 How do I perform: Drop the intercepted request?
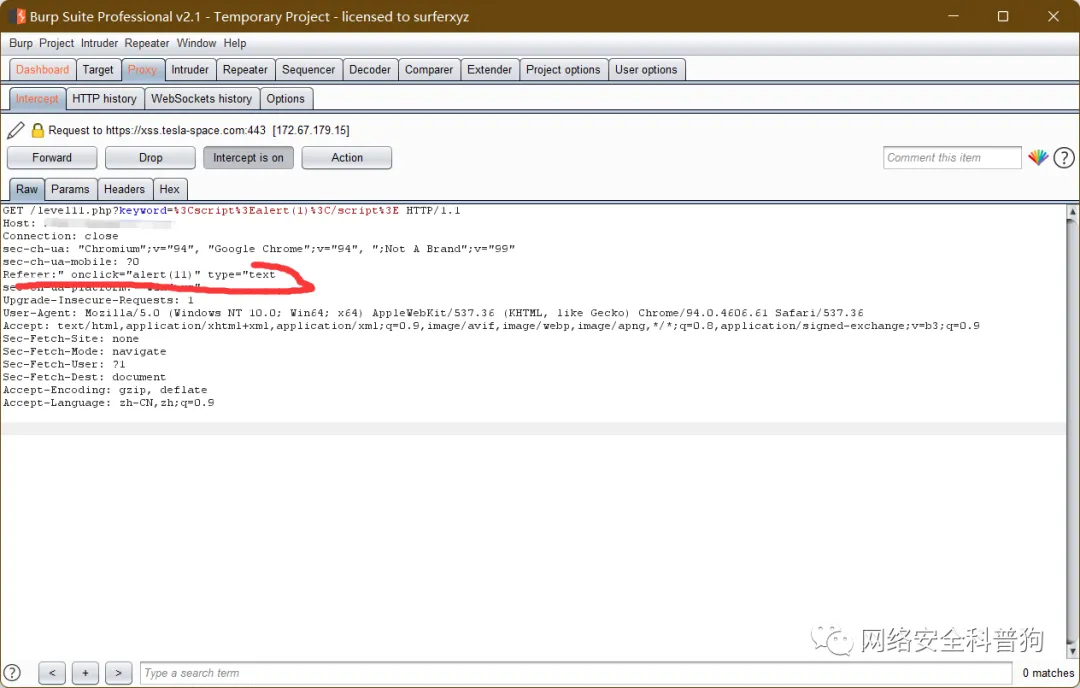(x=150, y=158)
